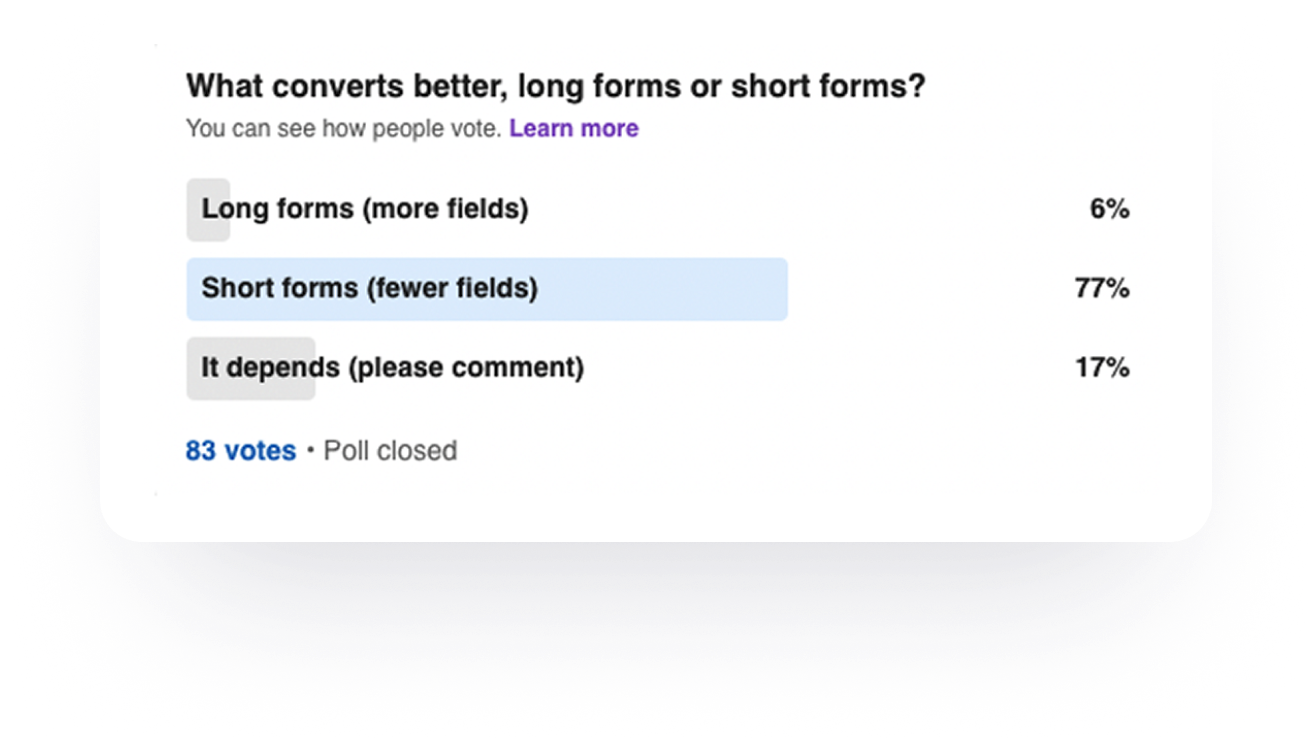Click the Long forms option text label

click(x=365, y=209)
